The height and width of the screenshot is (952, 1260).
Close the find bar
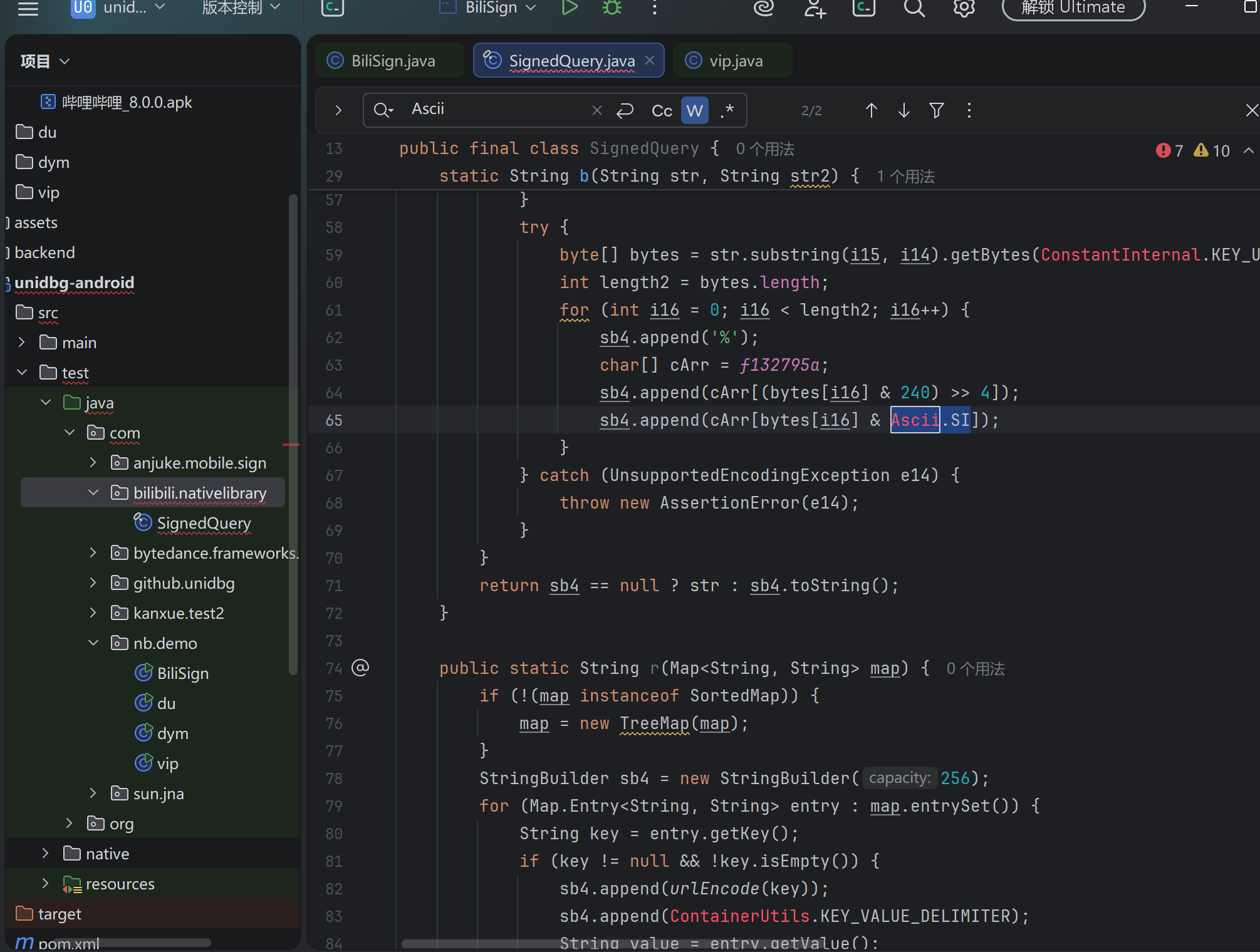tap(1251, 110)
